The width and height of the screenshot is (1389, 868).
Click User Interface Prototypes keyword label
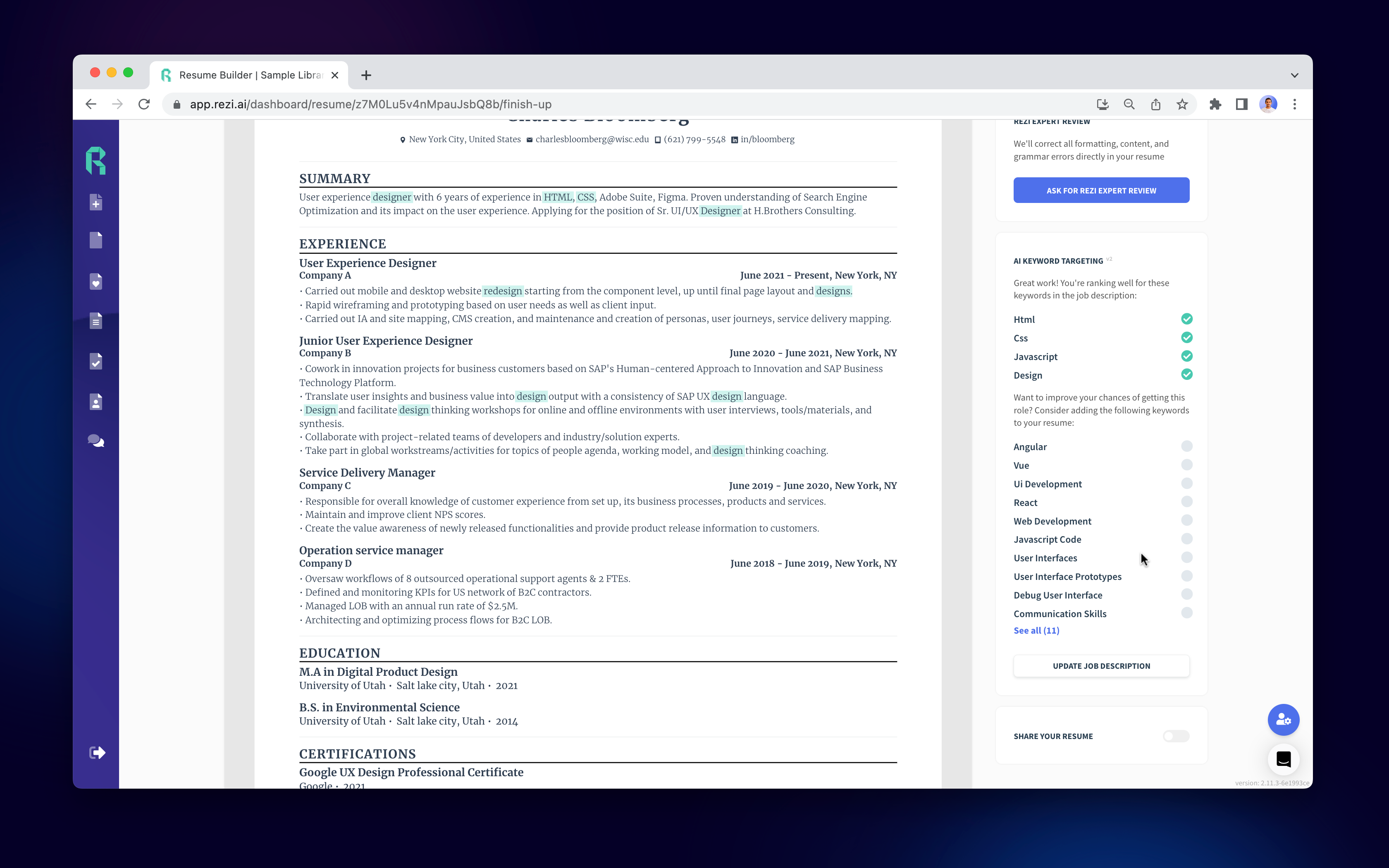[1067, 576]
